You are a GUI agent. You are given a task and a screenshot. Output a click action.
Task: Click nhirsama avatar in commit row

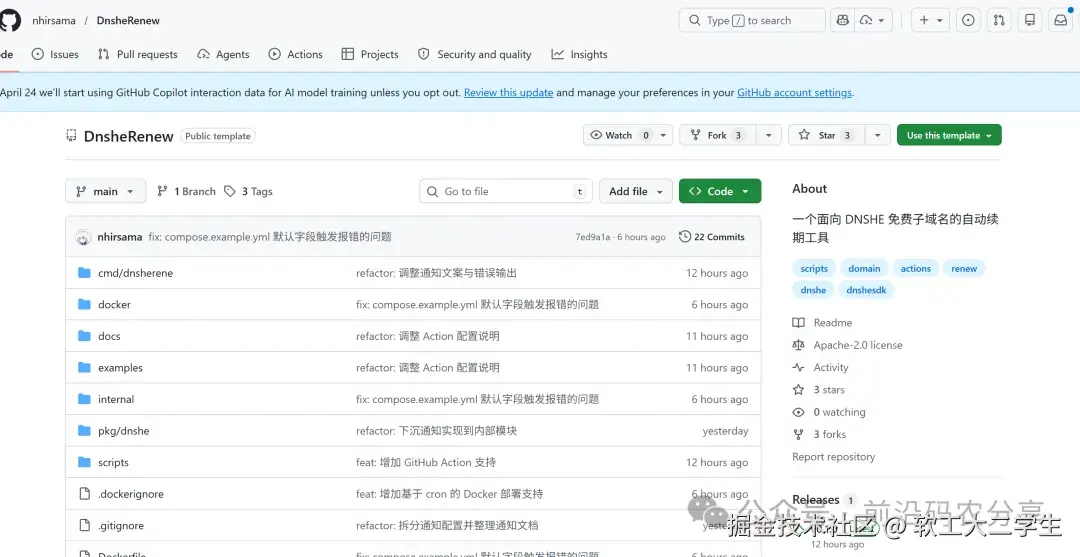click(83, 237)
